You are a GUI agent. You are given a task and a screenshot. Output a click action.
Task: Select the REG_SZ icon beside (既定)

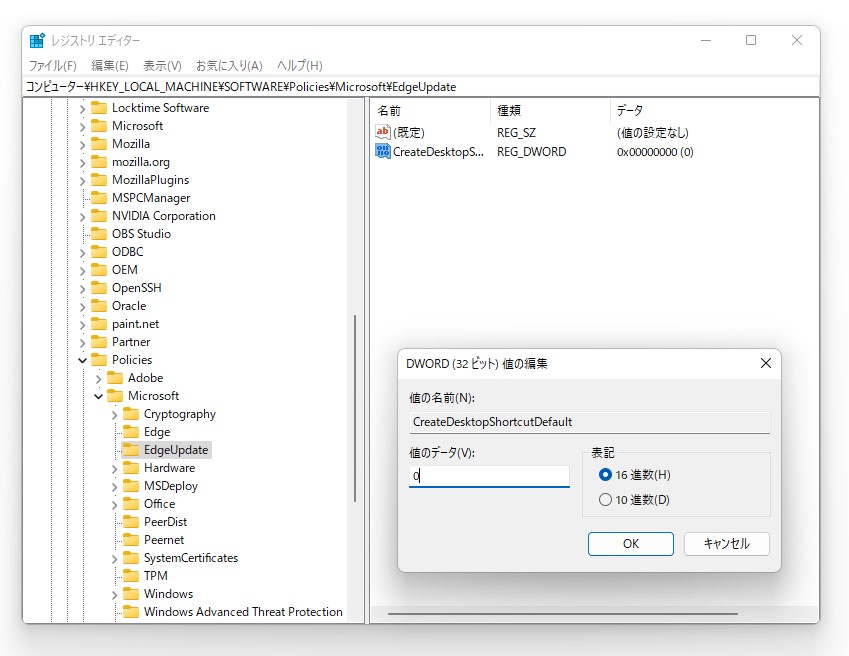384,131
